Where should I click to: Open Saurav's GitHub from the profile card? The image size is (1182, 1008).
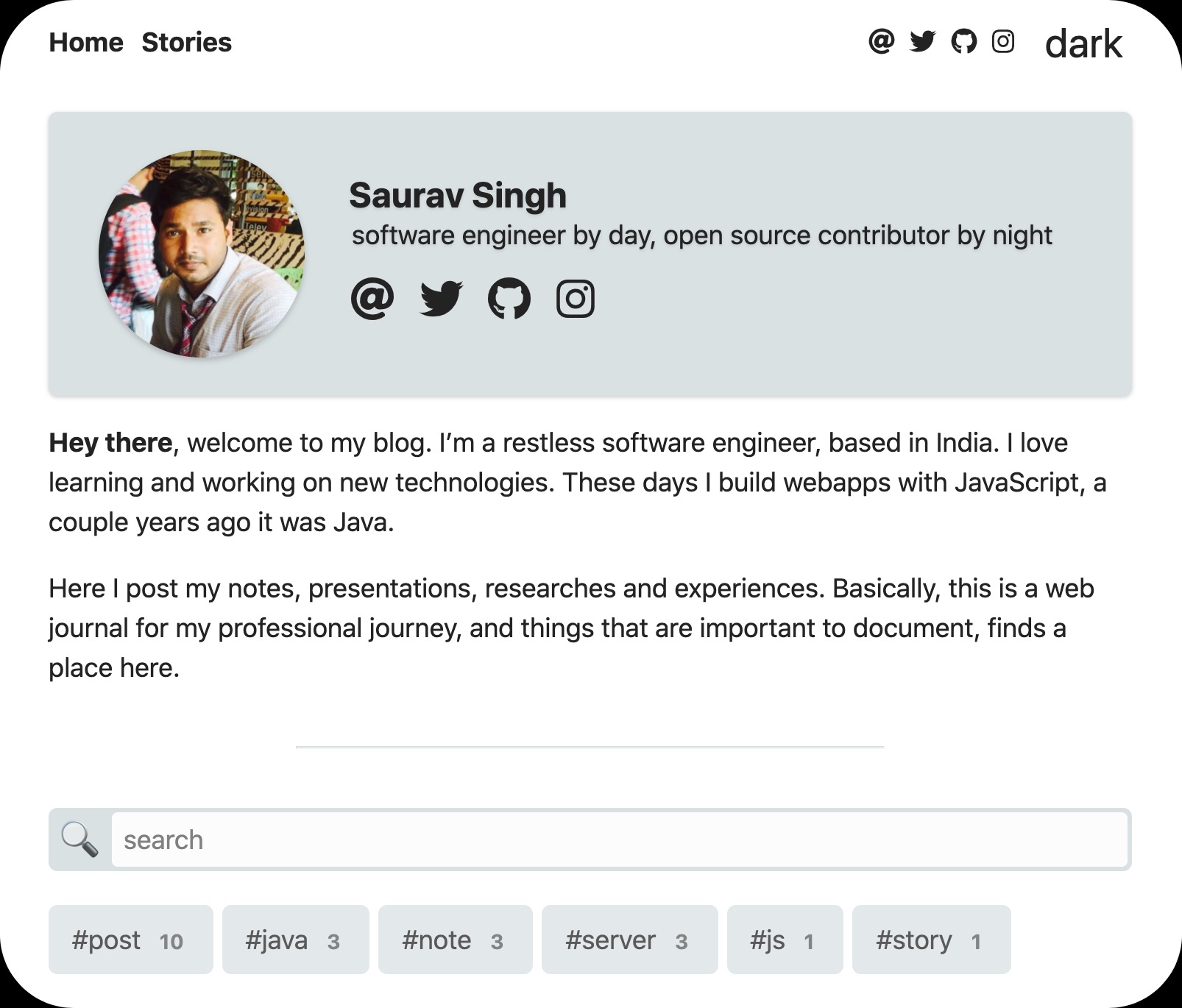(509, 298)
